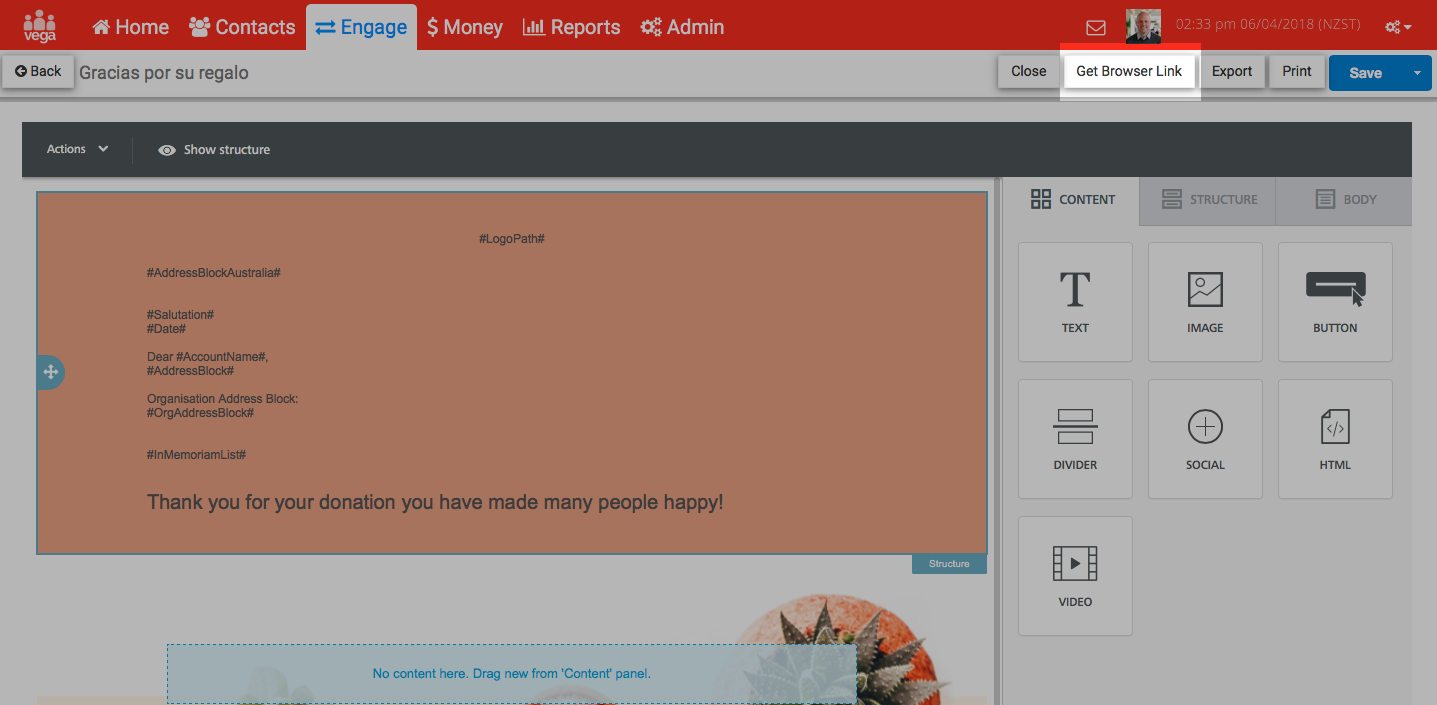This screenshot has width=1437, height=705.
Task: Toggle Show structure
Action: coord(214,150)
